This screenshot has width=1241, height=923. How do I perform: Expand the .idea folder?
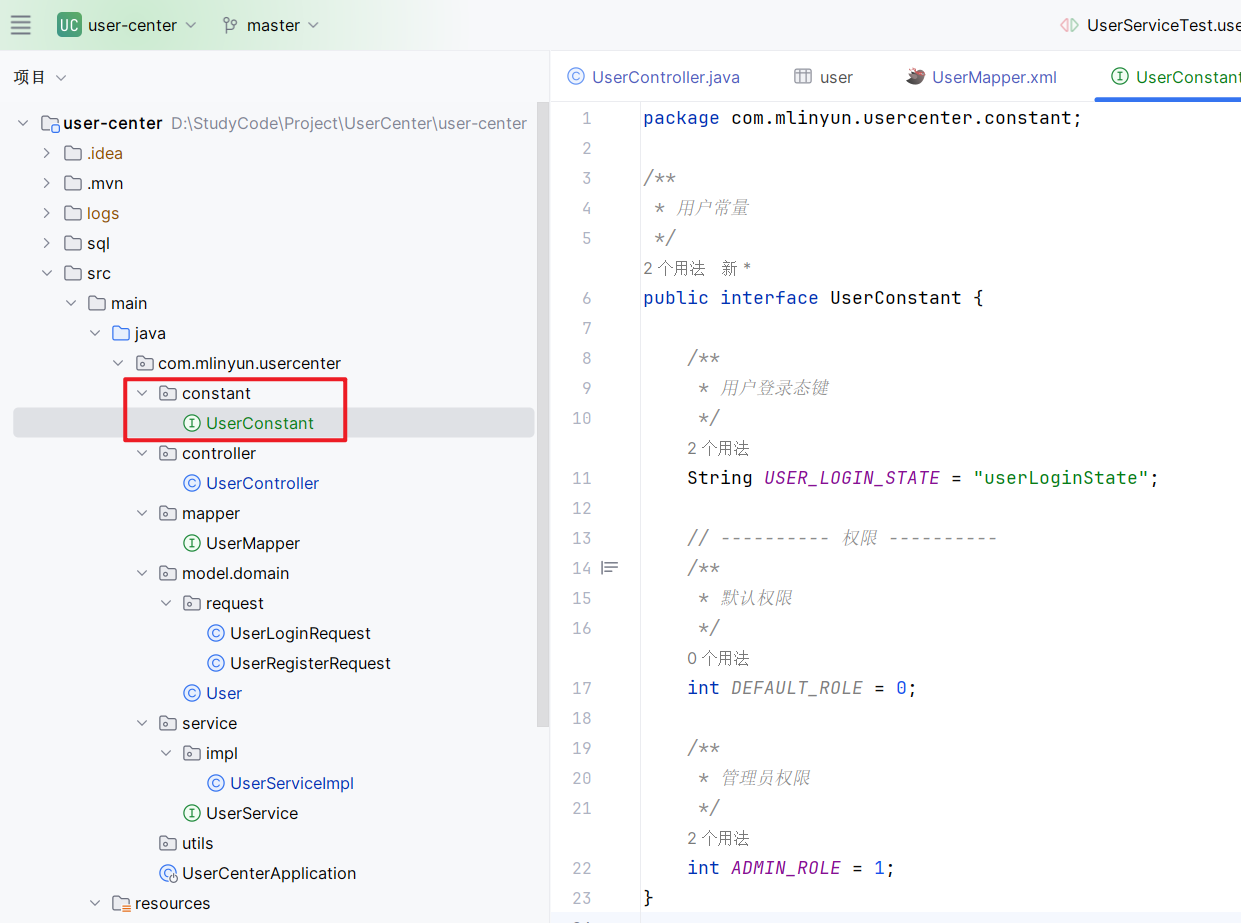(46, 153)
